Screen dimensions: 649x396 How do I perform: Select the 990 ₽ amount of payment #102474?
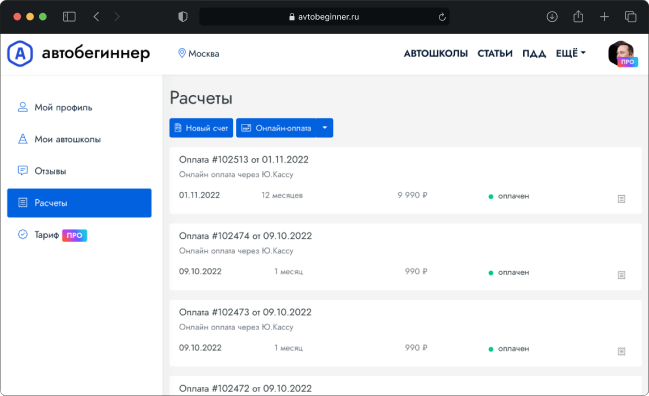point(416,271)
